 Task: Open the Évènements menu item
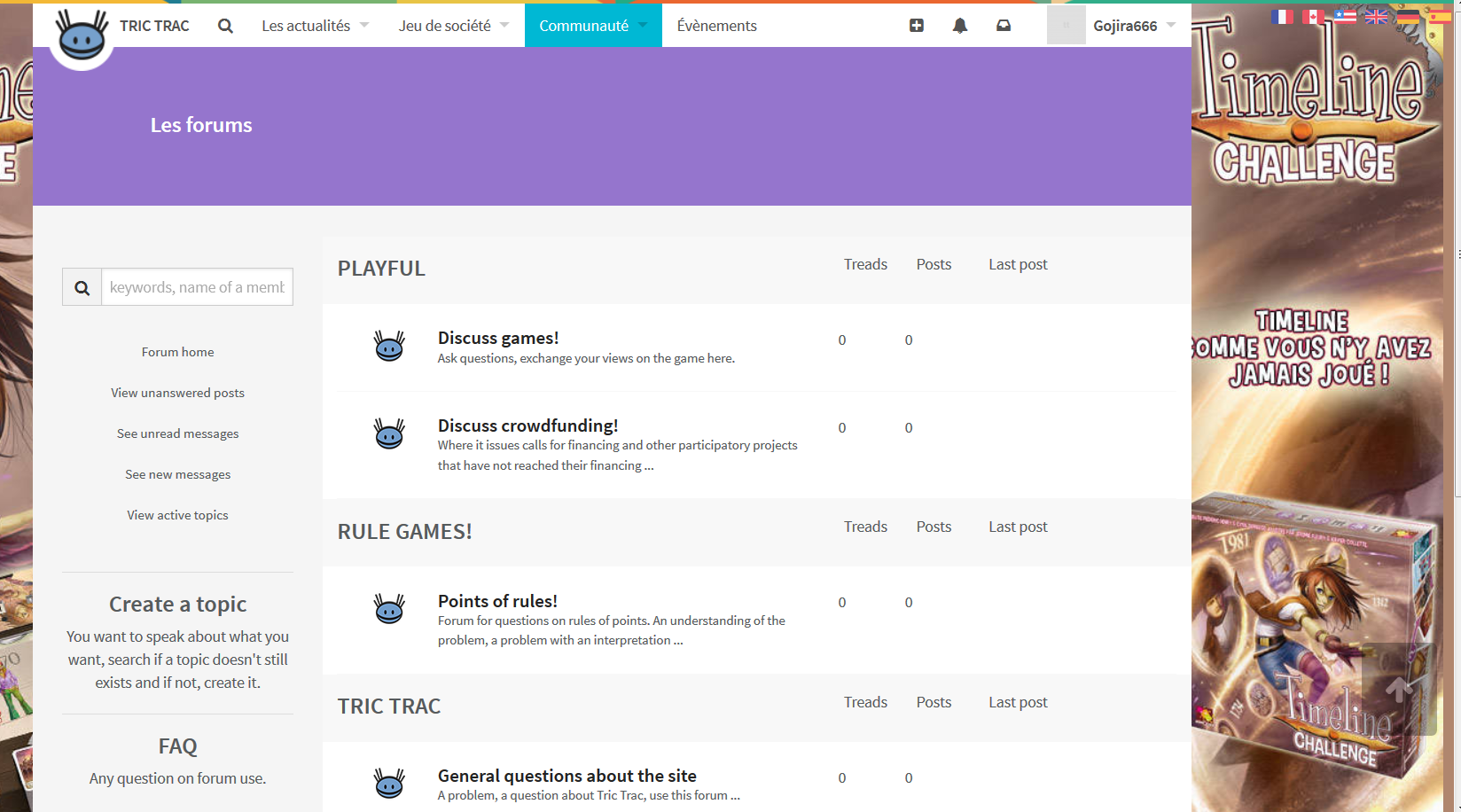717,26
